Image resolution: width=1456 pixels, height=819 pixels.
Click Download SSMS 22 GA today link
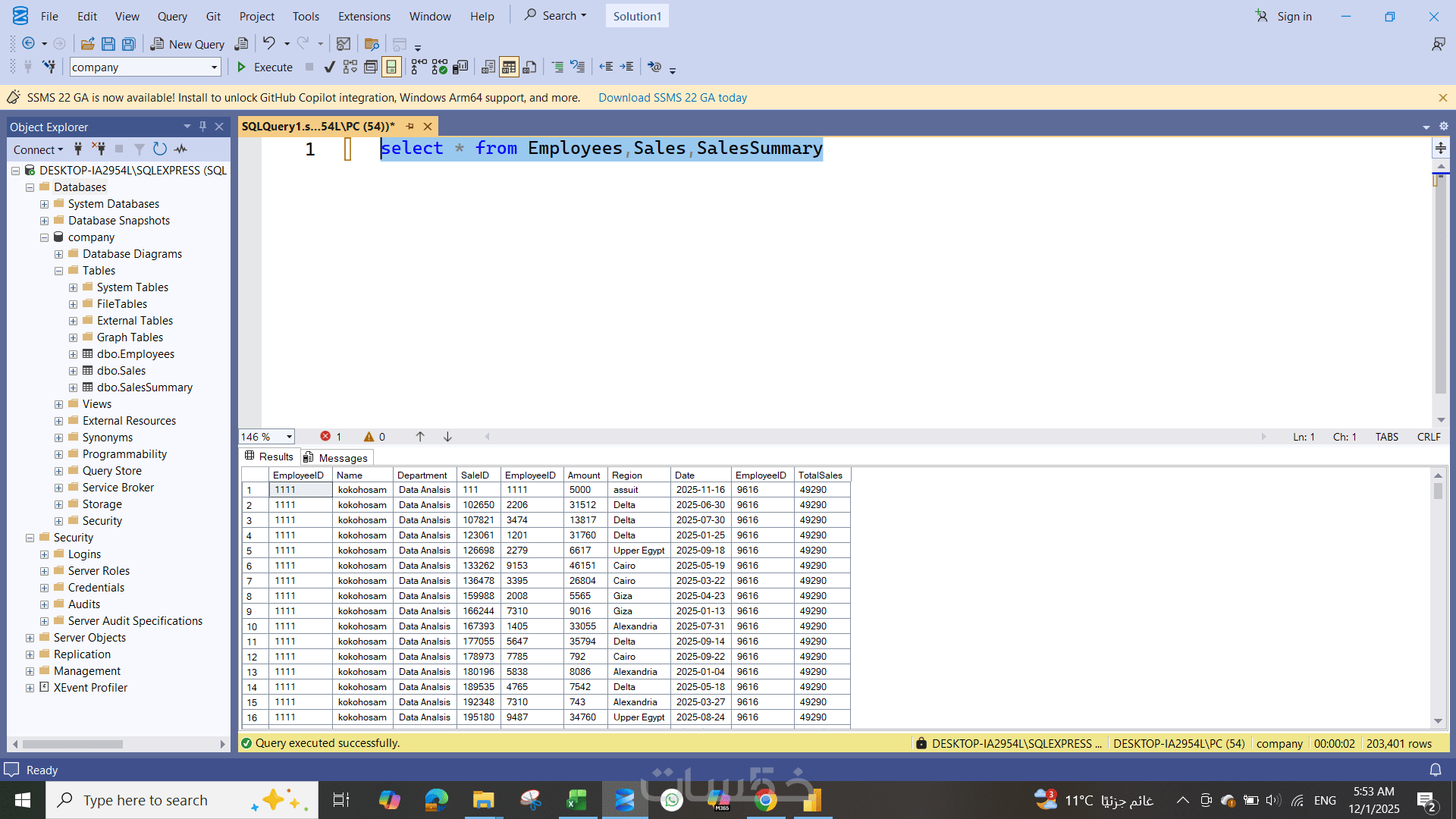[672, 98]
